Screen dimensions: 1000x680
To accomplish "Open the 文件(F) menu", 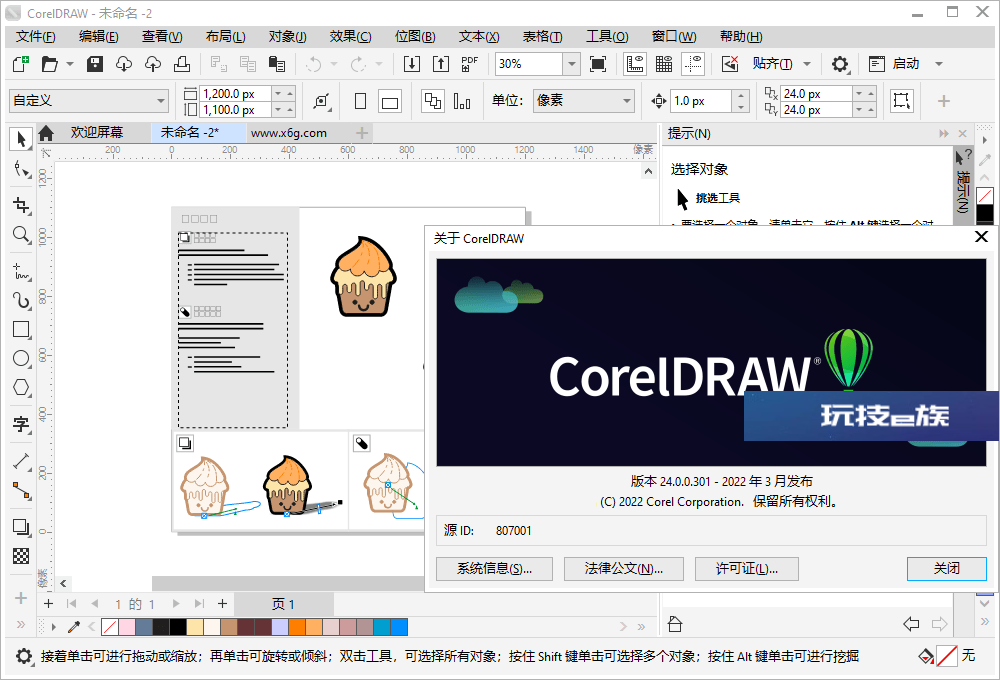I will click(x=36, y=36).
